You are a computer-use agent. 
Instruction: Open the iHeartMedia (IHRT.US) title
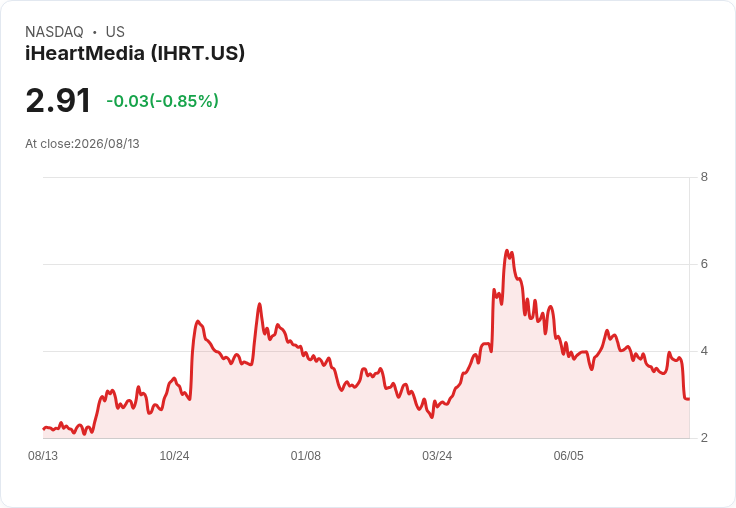(135, 53)
